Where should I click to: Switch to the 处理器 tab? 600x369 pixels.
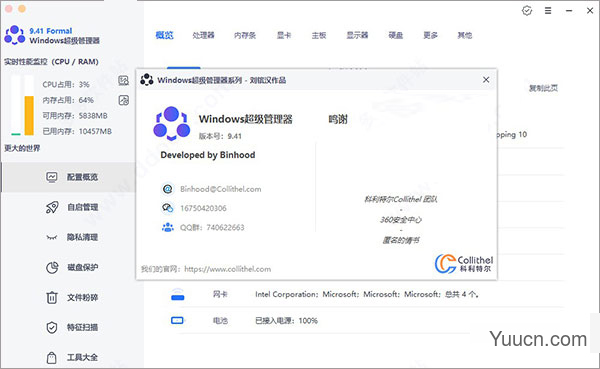tap(203, 35)
